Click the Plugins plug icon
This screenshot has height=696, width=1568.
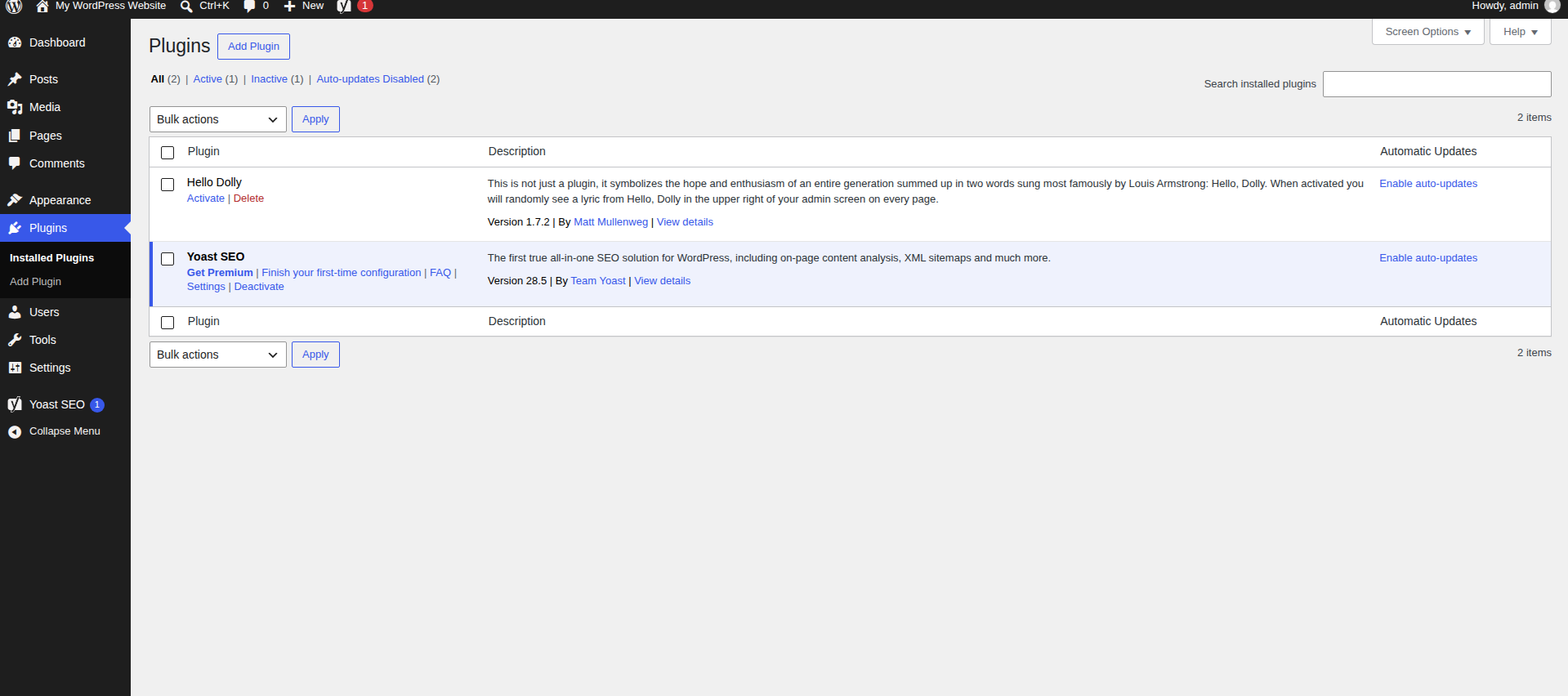pyautogui.click(x=15, y=228)
